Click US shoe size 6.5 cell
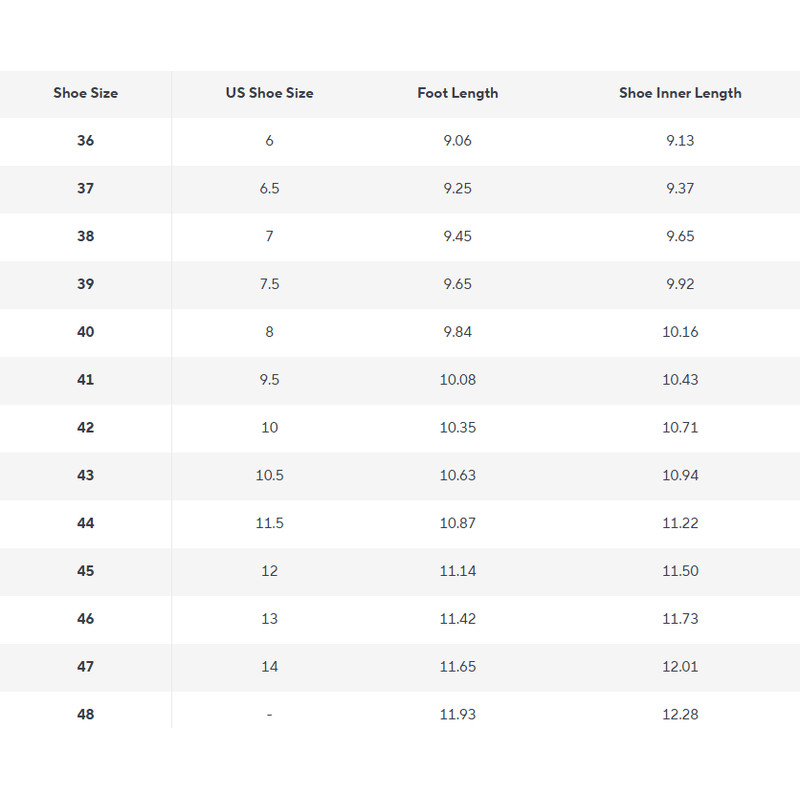 click(269, 189)
